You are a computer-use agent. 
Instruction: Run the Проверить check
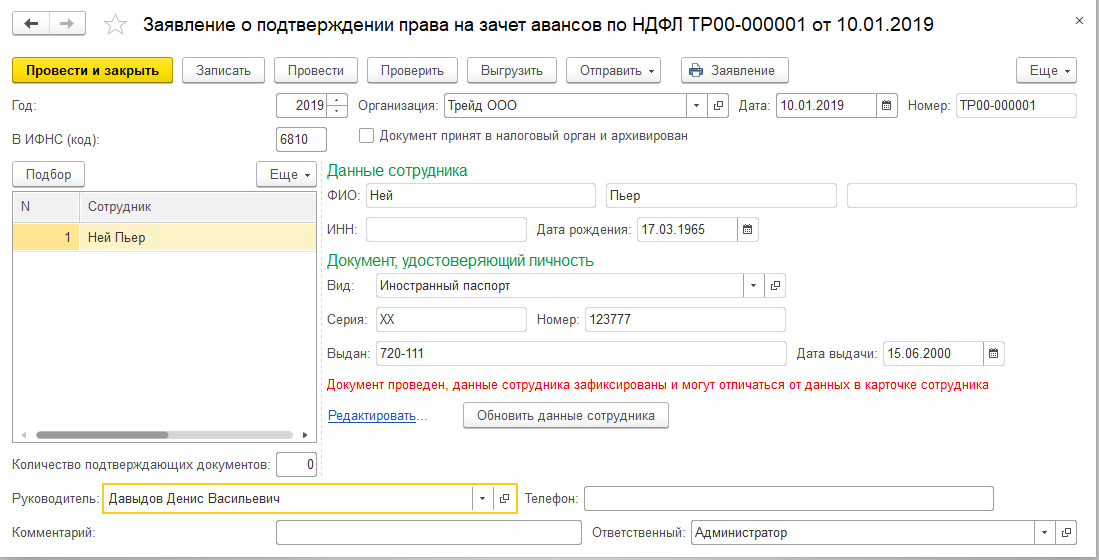coord(412,71)
